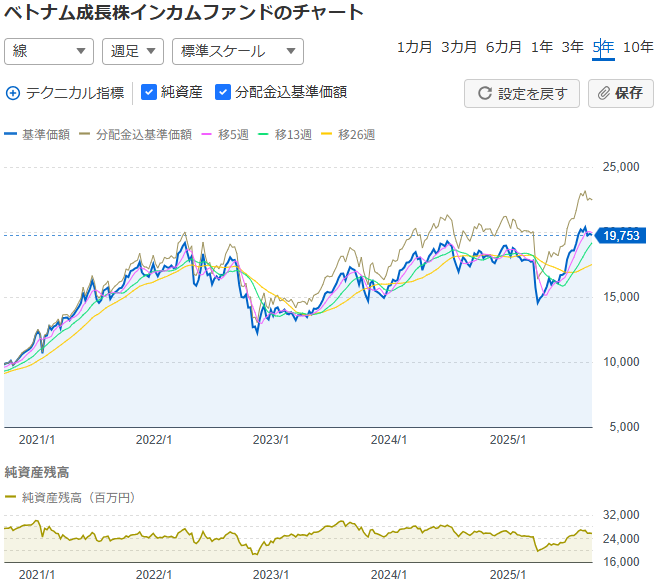Viewport: 657px width, 586px height.
Task: Open the 標準スケール scale dropdown
Action: click(x=237, y=51)
